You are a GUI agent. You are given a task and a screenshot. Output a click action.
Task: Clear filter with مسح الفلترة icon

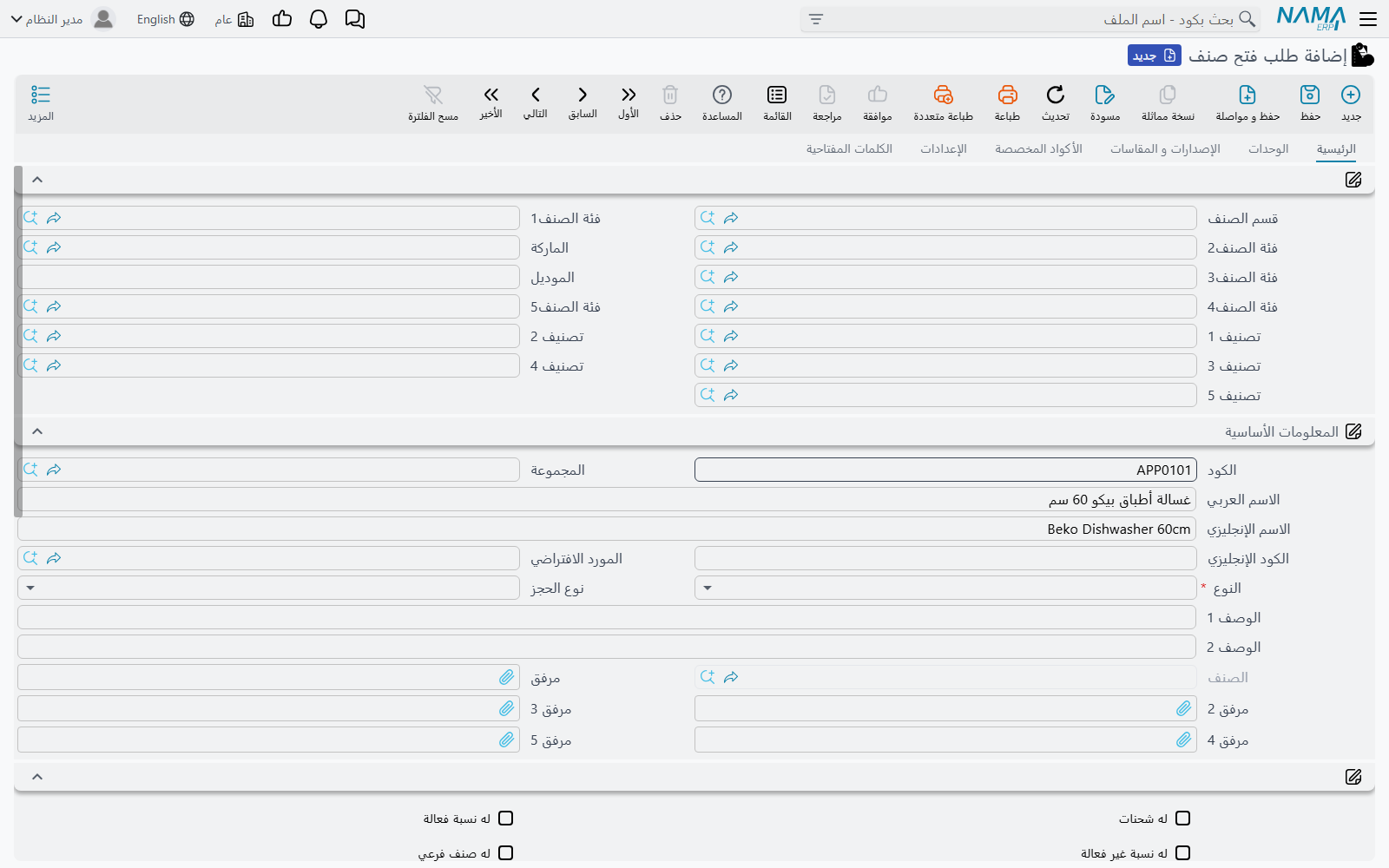433,95
